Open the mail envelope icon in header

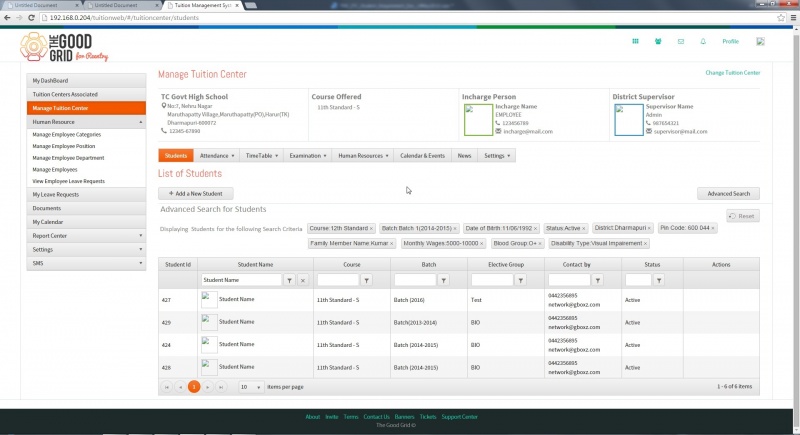[x=681, y=41]
